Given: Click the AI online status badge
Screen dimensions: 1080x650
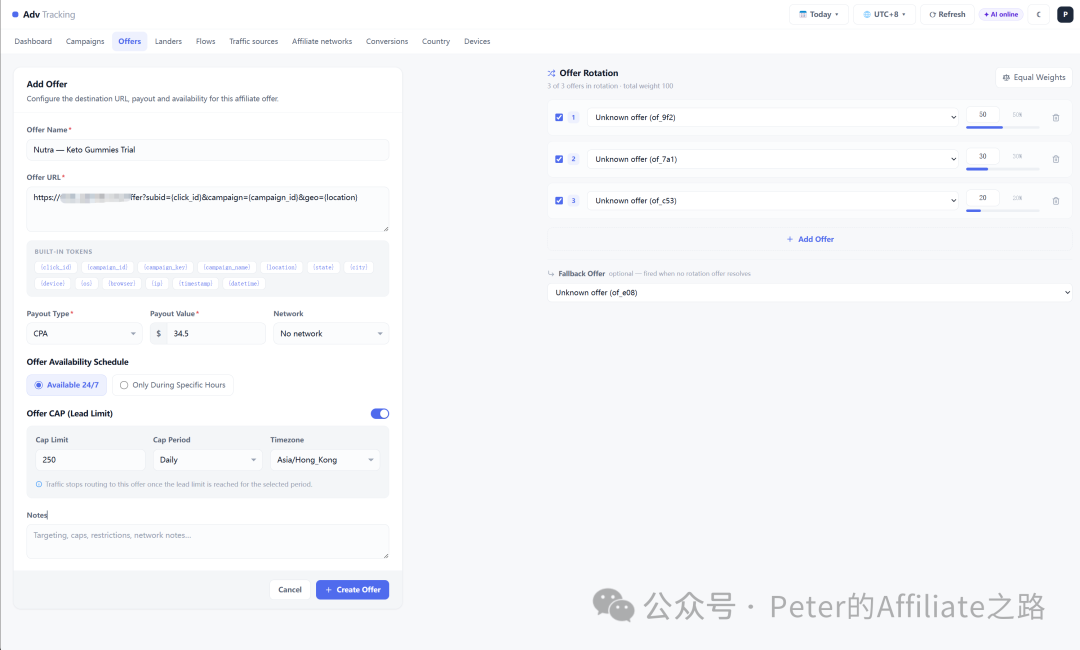Looking at the screenshot, I should pos(1001,14).
